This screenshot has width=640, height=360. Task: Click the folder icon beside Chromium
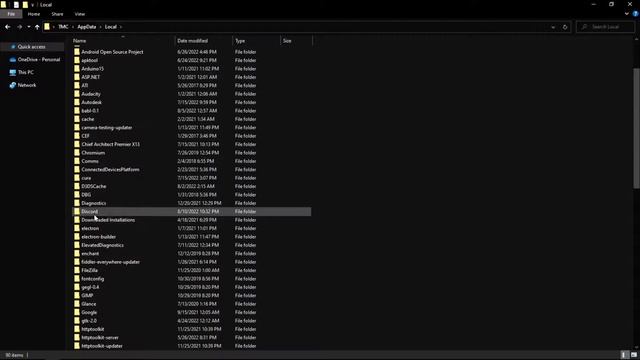point(77,153)
